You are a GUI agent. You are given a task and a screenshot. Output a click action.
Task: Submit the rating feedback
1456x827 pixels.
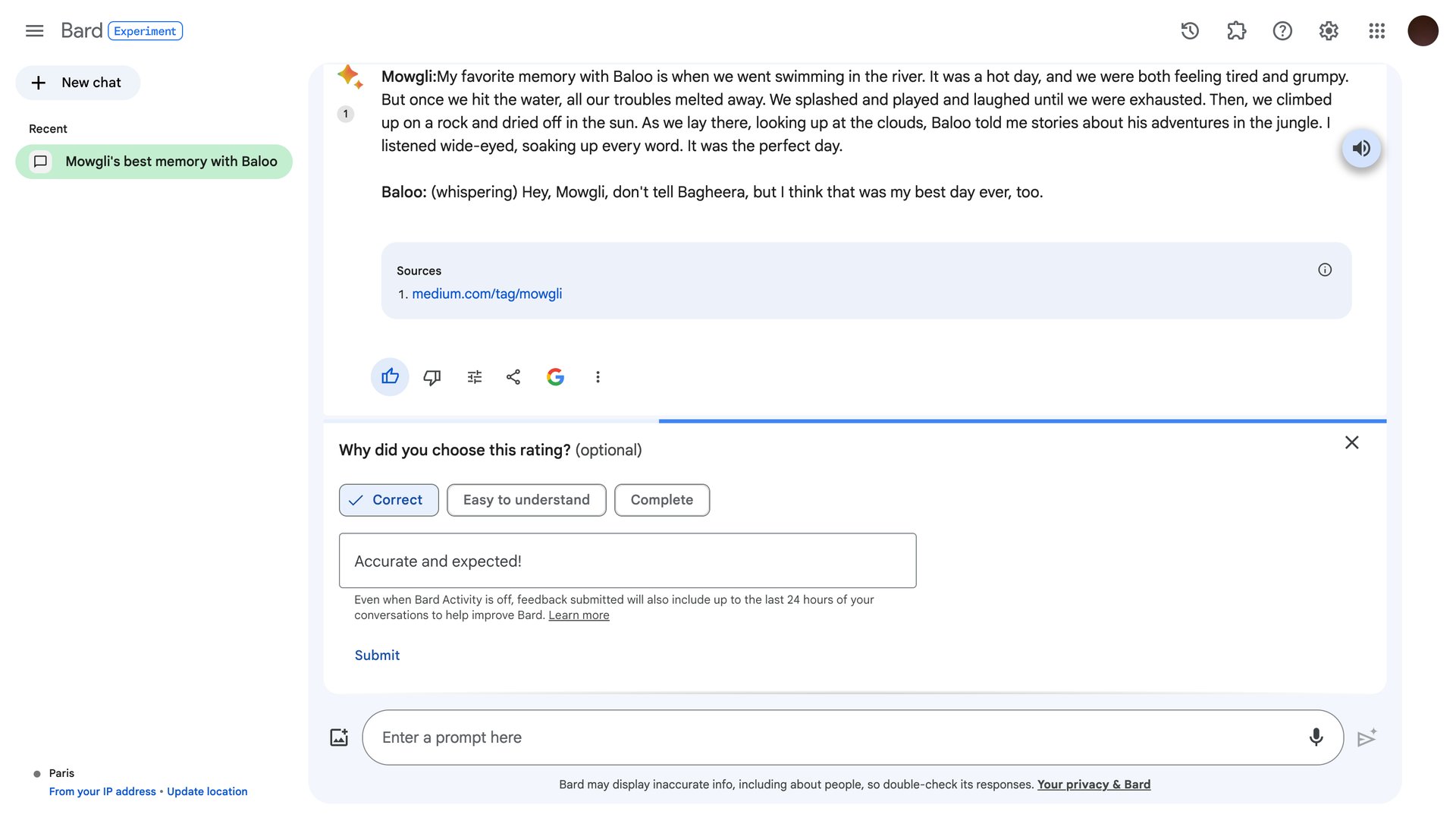[x=377, y=656]
